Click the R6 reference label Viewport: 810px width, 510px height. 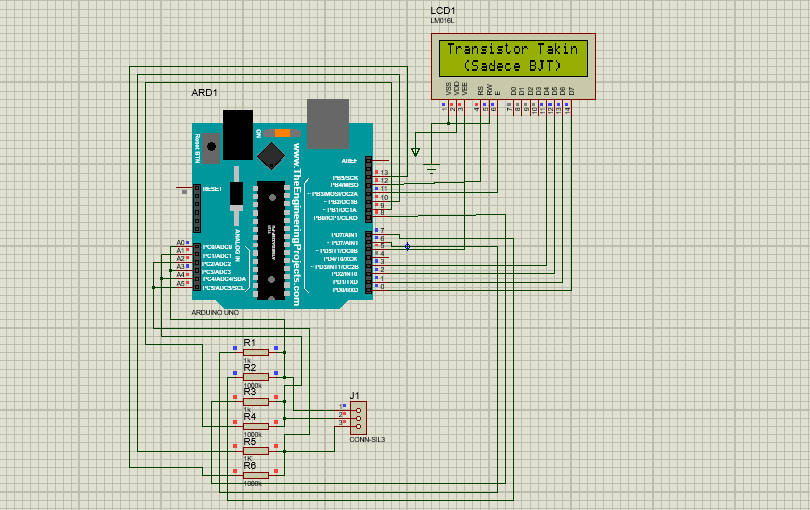point(250,466)
